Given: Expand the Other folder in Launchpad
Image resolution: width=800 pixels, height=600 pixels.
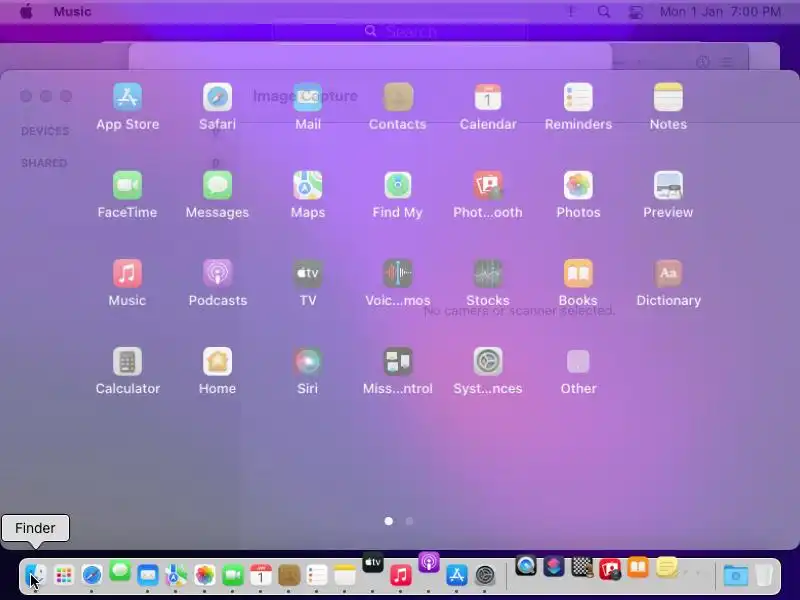Looking at the screenshot, I should pyautogui.click(x=578, y=362).
